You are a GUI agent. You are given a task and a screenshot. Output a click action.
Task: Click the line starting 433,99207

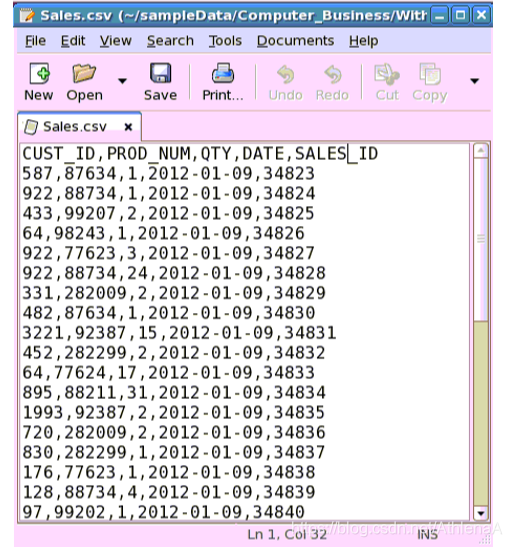point(169,213)
